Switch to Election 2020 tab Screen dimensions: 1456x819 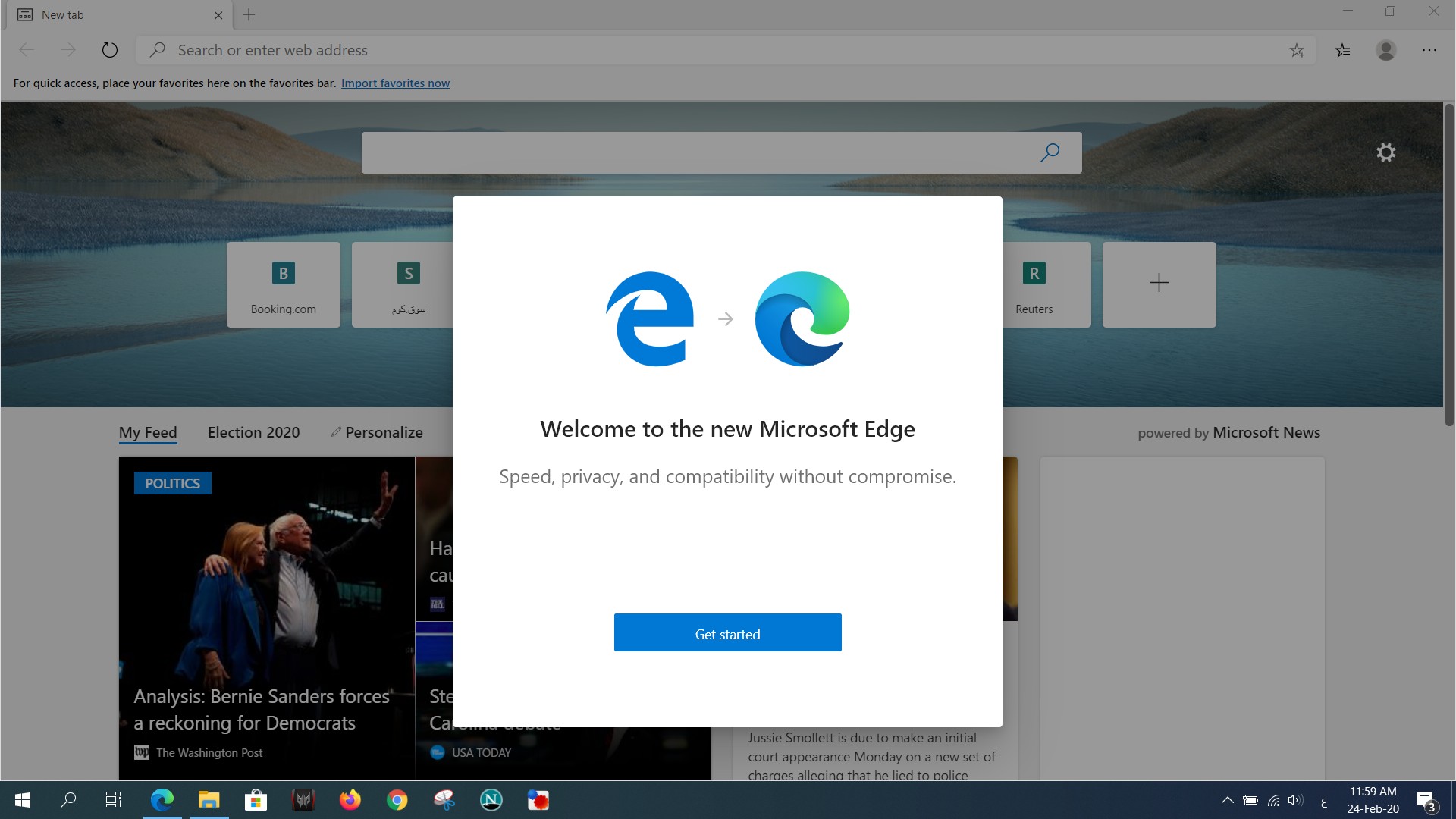click(254, 432)
